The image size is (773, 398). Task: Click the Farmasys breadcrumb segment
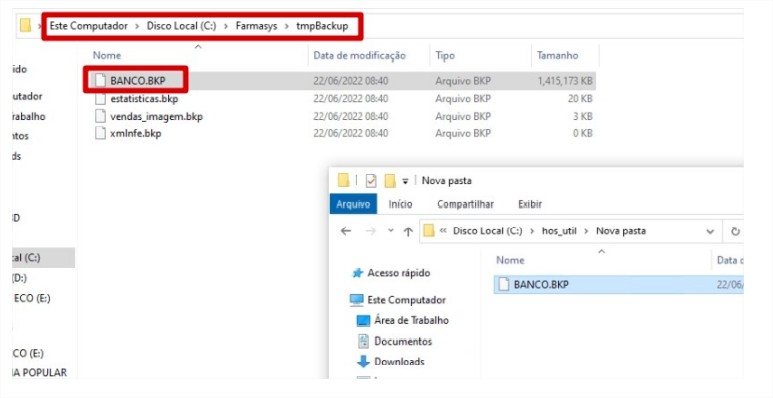click(x=256, y=26)
